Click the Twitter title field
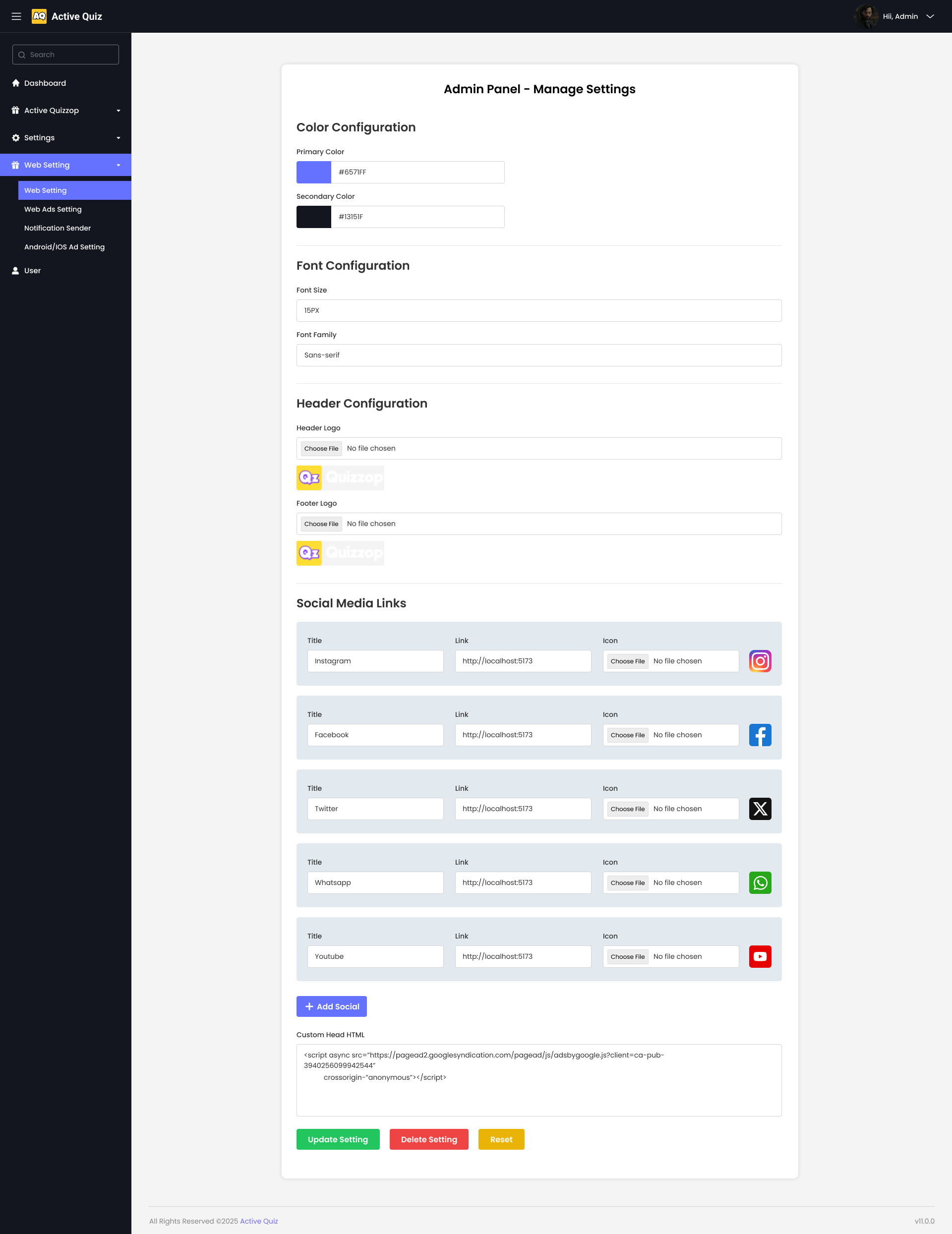 375,809
